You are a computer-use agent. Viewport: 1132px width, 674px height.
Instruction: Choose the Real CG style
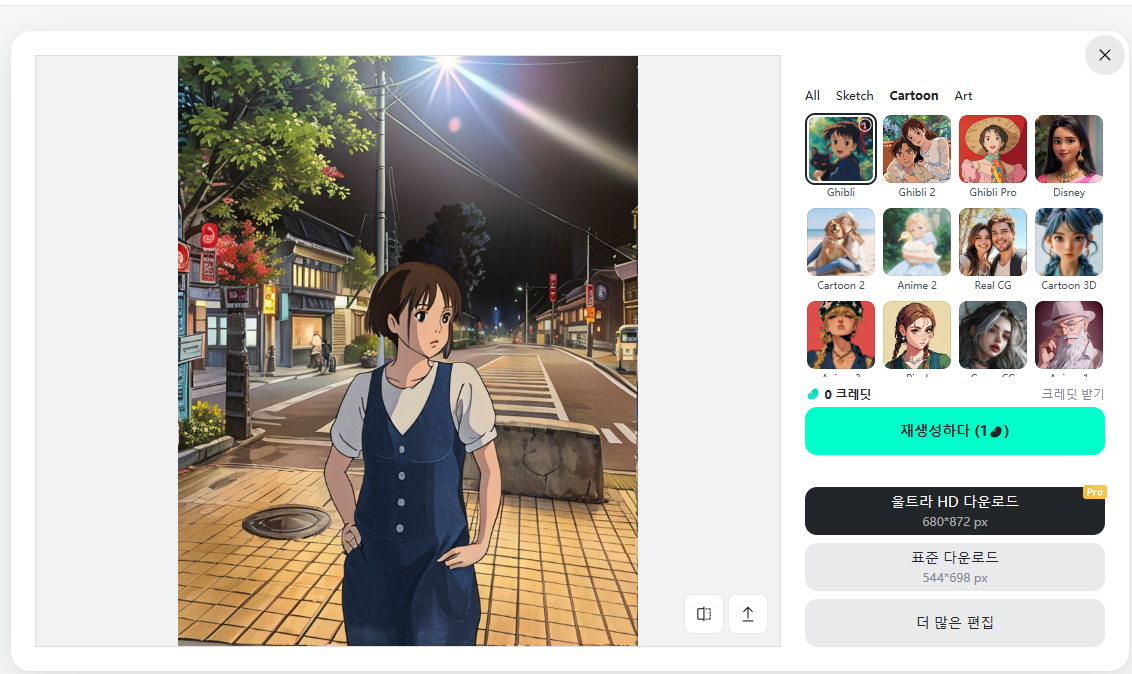(x=993, y=242)
